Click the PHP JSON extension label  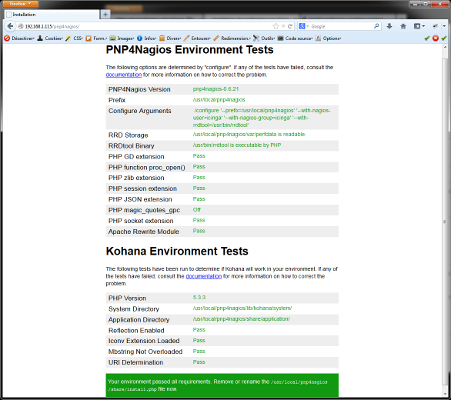[140, 199]
